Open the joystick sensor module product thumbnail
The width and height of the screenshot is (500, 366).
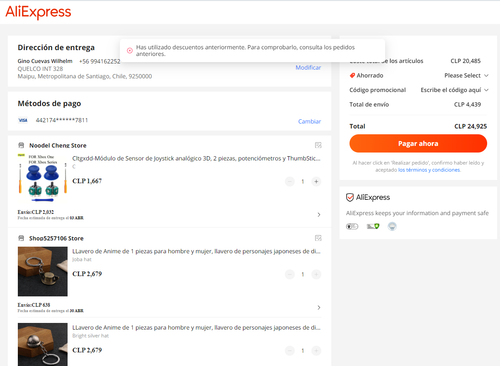(43, 178)
